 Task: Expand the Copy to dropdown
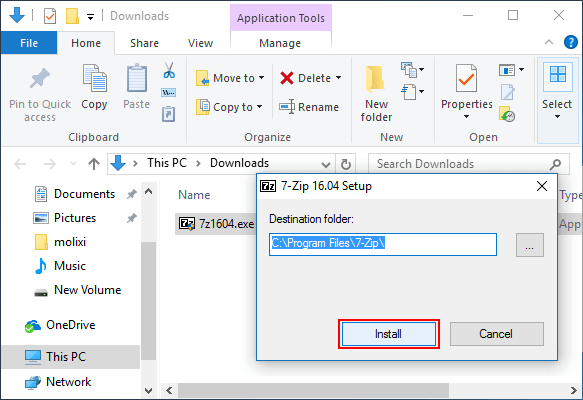(x=259, y=107)
